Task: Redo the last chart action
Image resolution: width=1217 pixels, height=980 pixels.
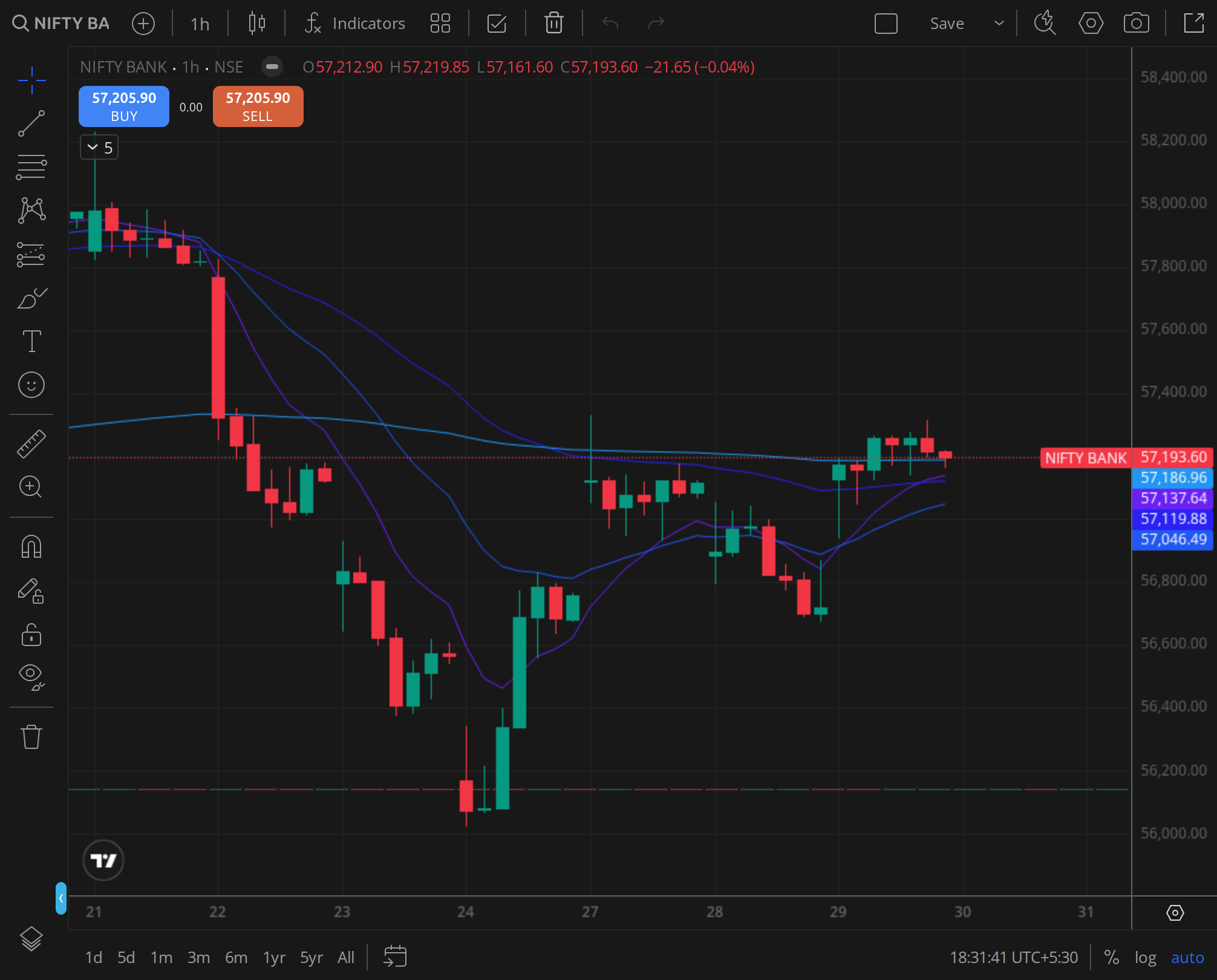Action: 656,24
